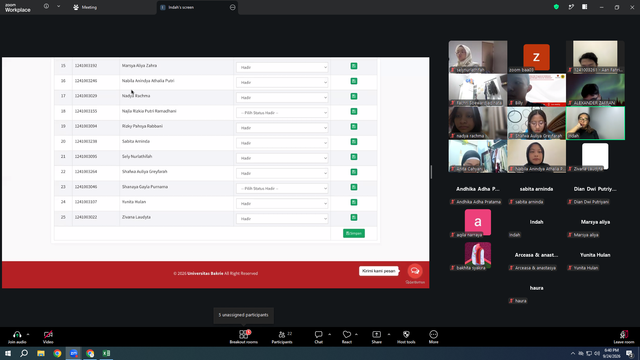The image size is (640, 360).
Task: Expand React options arrow
Action: [x=356, y=334]
